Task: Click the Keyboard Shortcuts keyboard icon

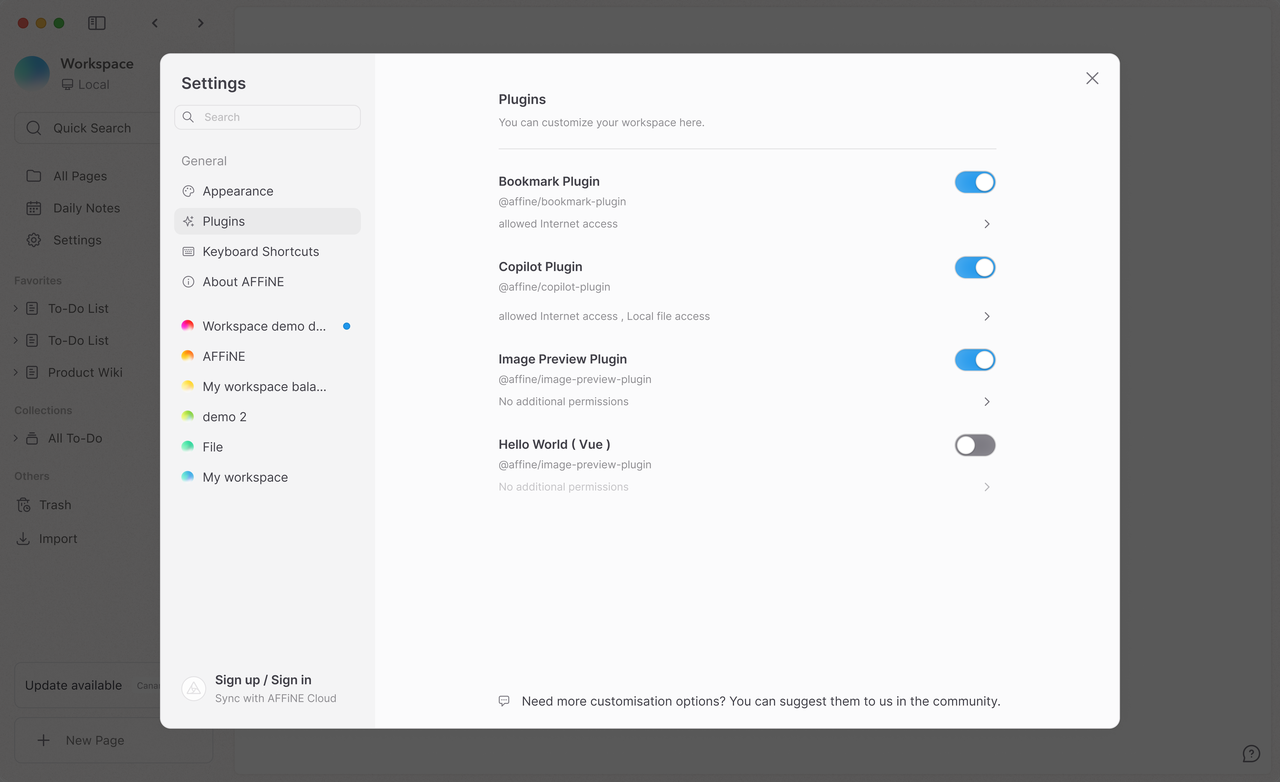Action: pyautogui.click(x=188, y=251)
